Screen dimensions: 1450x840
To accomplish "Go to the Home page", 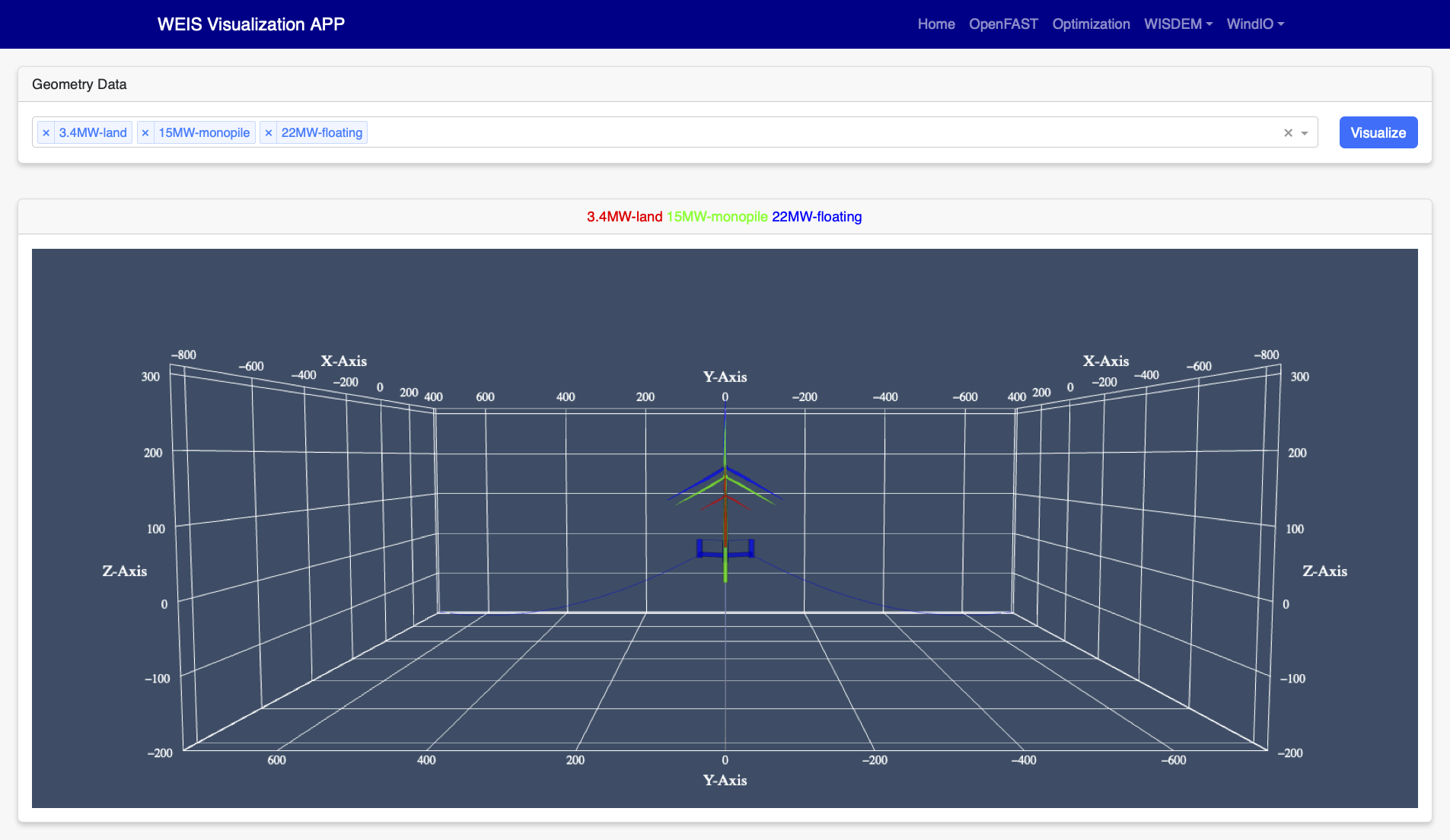I will coord(936,24).
